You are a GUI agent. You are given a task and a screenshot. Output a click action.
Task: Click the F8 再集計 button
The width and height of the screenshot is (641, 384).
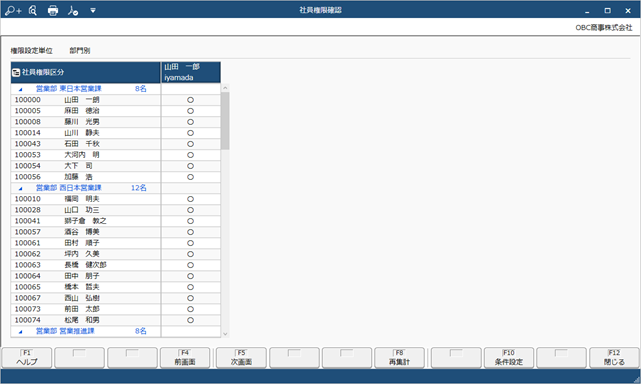[399, 358]
